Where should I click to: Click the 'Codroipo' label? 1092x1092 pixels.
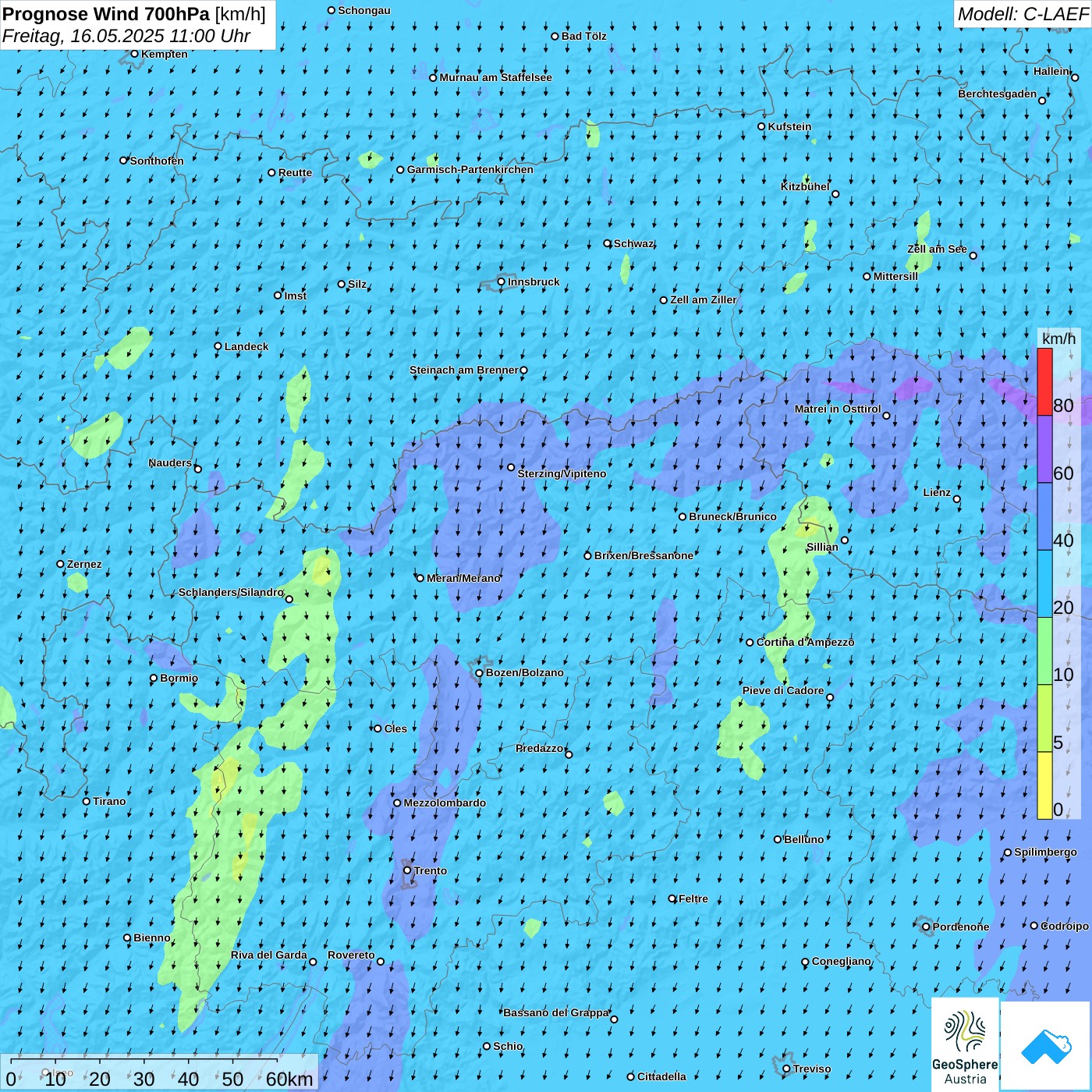(1065, 926)
